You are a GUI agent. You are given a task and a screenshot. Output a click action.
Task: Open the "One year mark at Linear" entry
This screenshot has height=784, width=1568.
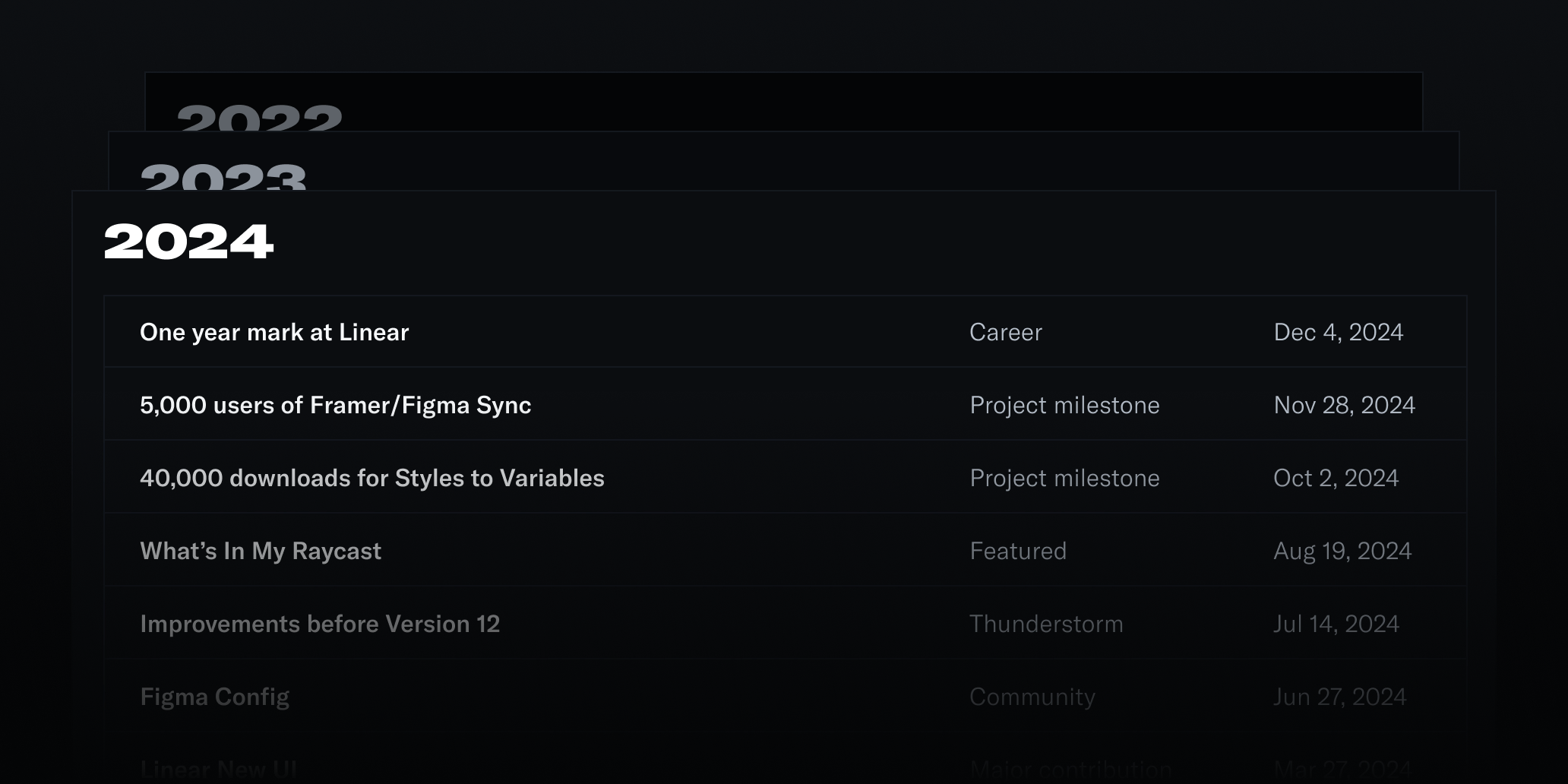tap(274, 332)
